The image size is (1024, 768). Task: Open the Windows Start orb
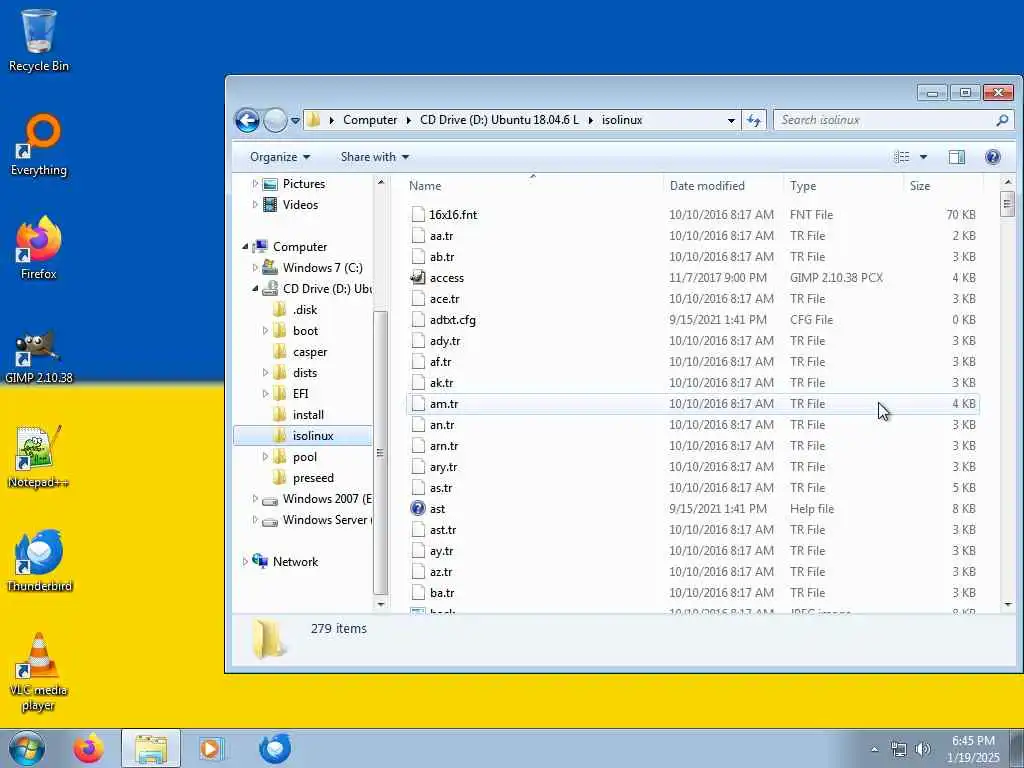point(27,748)
